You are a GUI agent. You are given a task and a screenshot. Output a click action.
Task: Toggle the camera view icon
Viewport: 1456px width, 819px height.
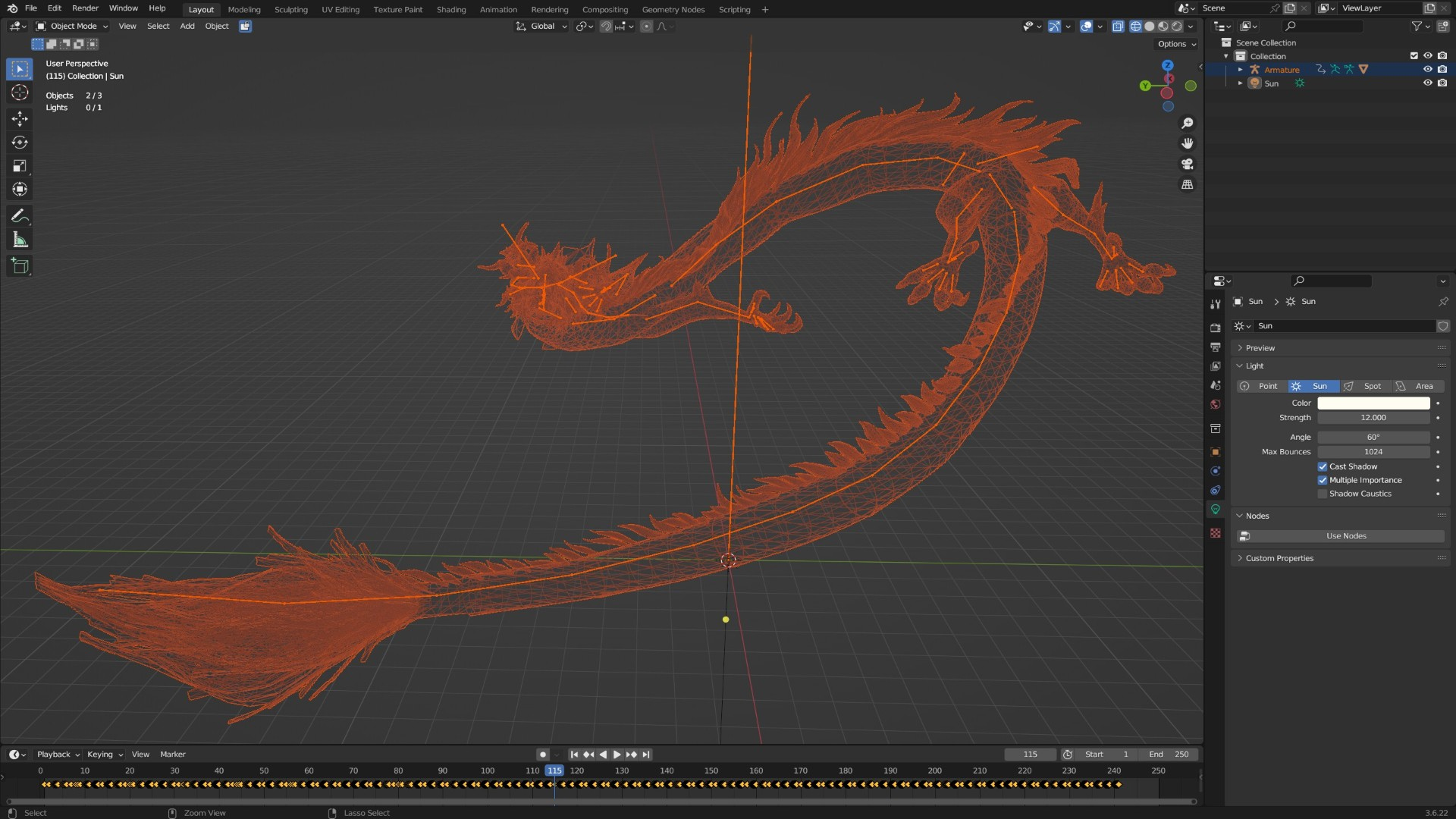[1188, 164]
